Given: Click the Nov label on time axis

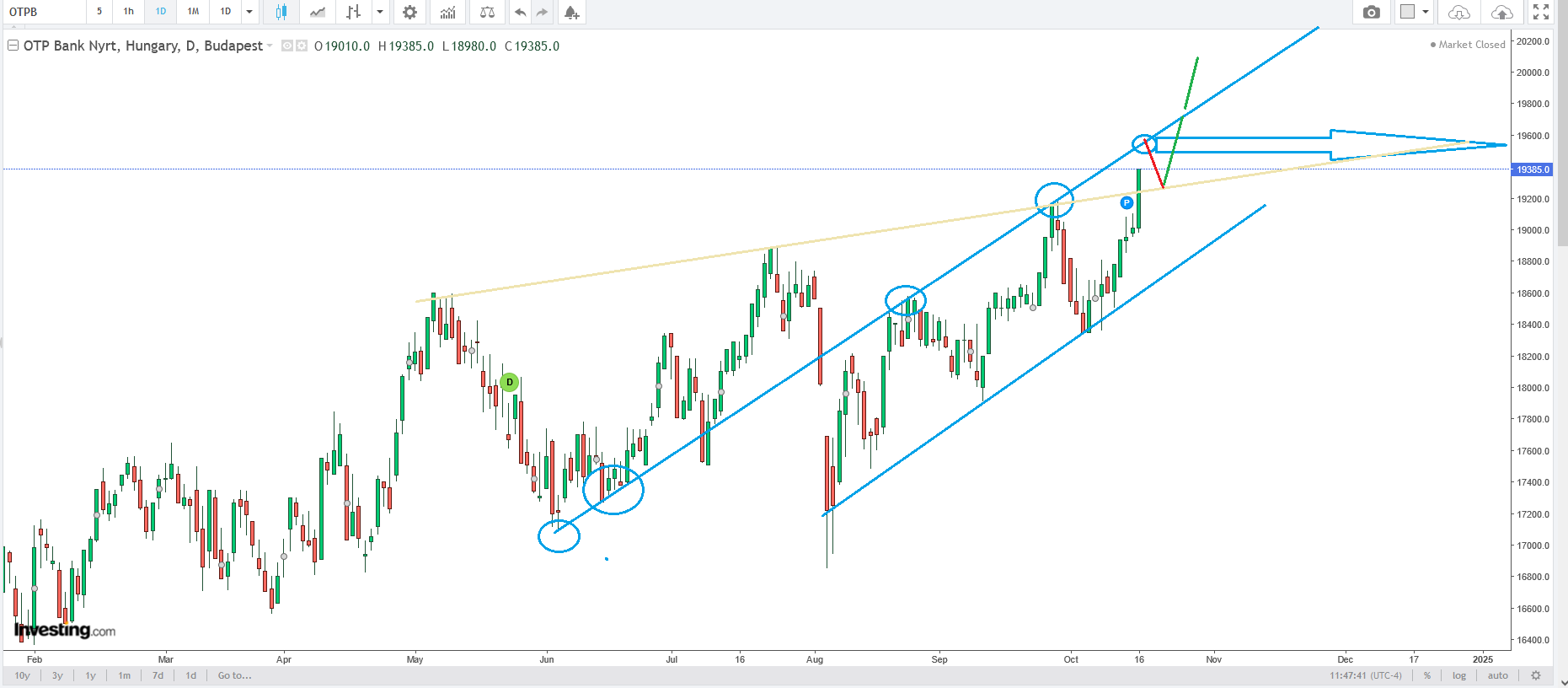Looking at the screenshot, I should [1214, 659].
